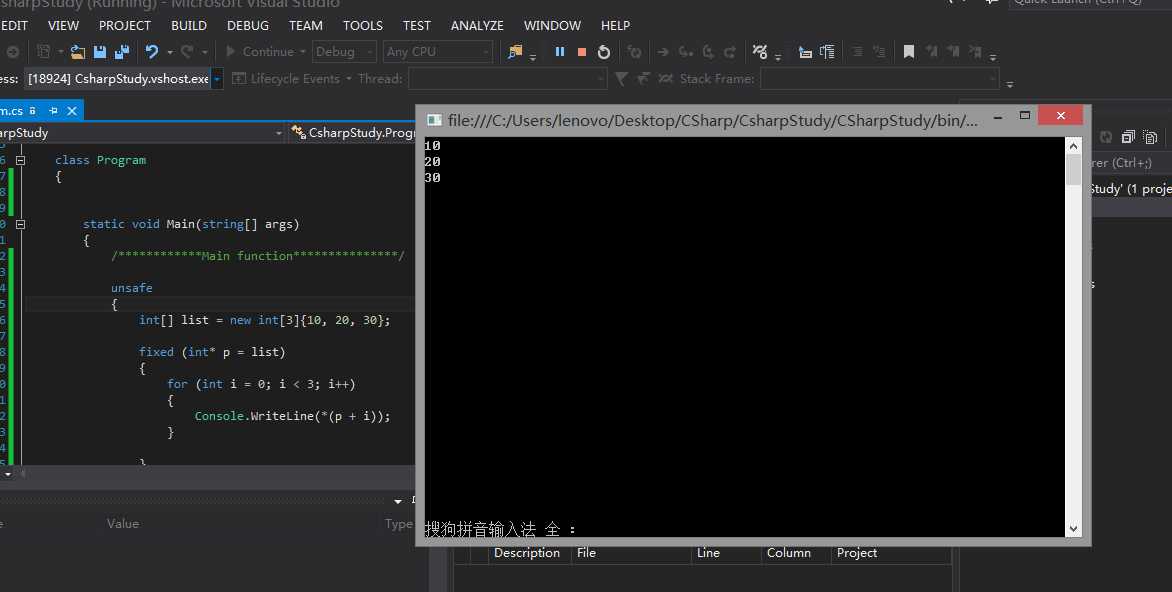The height and width of the screenshot is (592, 1172).
Task: Click the thread filter funnel icon
Action: coord(621,78)
